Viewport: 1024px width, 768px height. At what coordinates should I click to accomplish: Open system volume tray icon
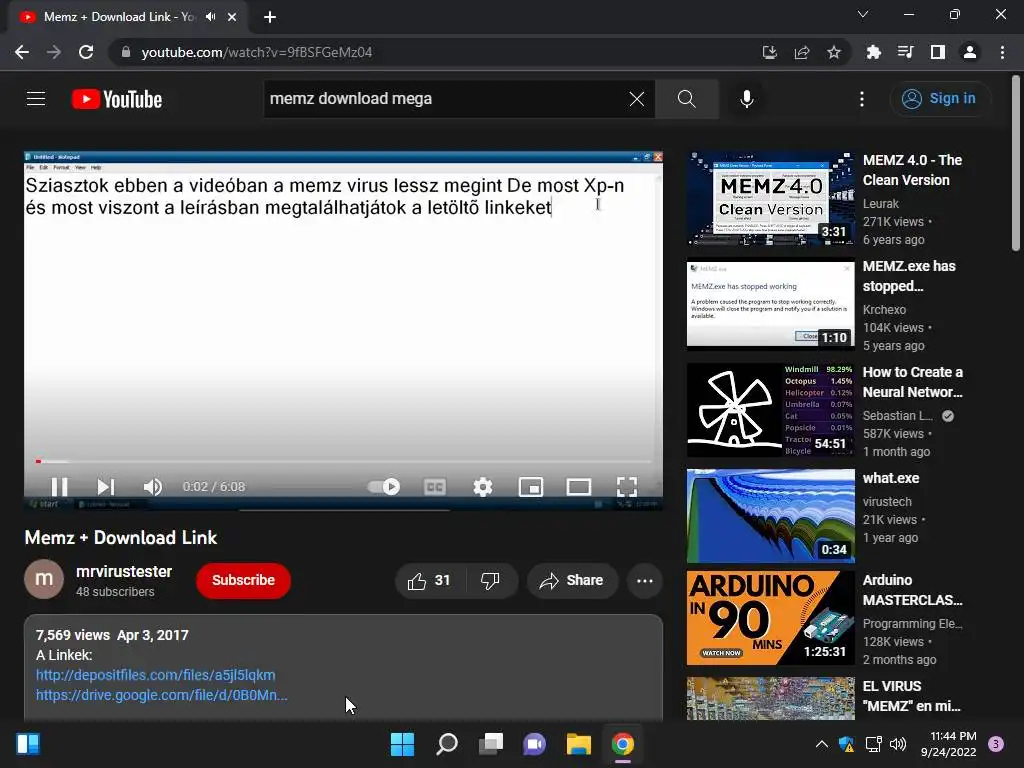(899, 744)
